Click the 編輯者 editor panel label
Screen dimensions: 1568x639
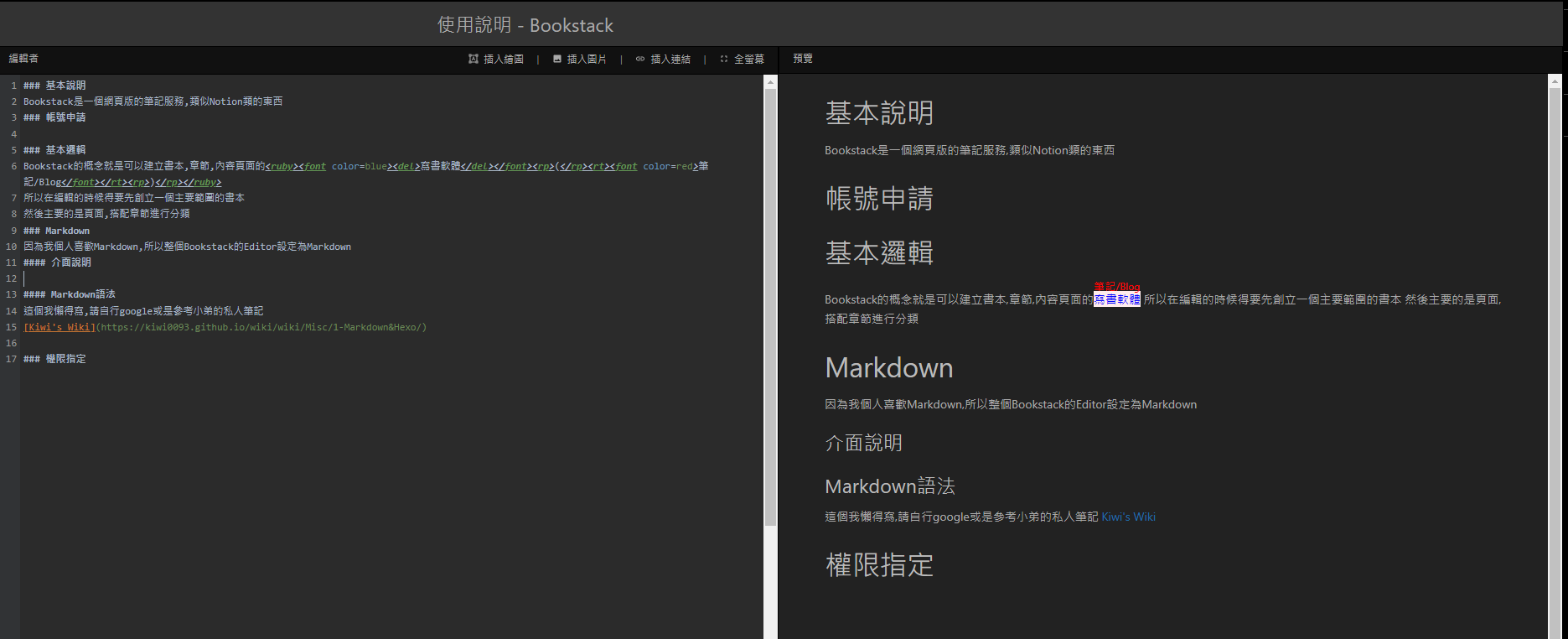[x=23, y=59]
